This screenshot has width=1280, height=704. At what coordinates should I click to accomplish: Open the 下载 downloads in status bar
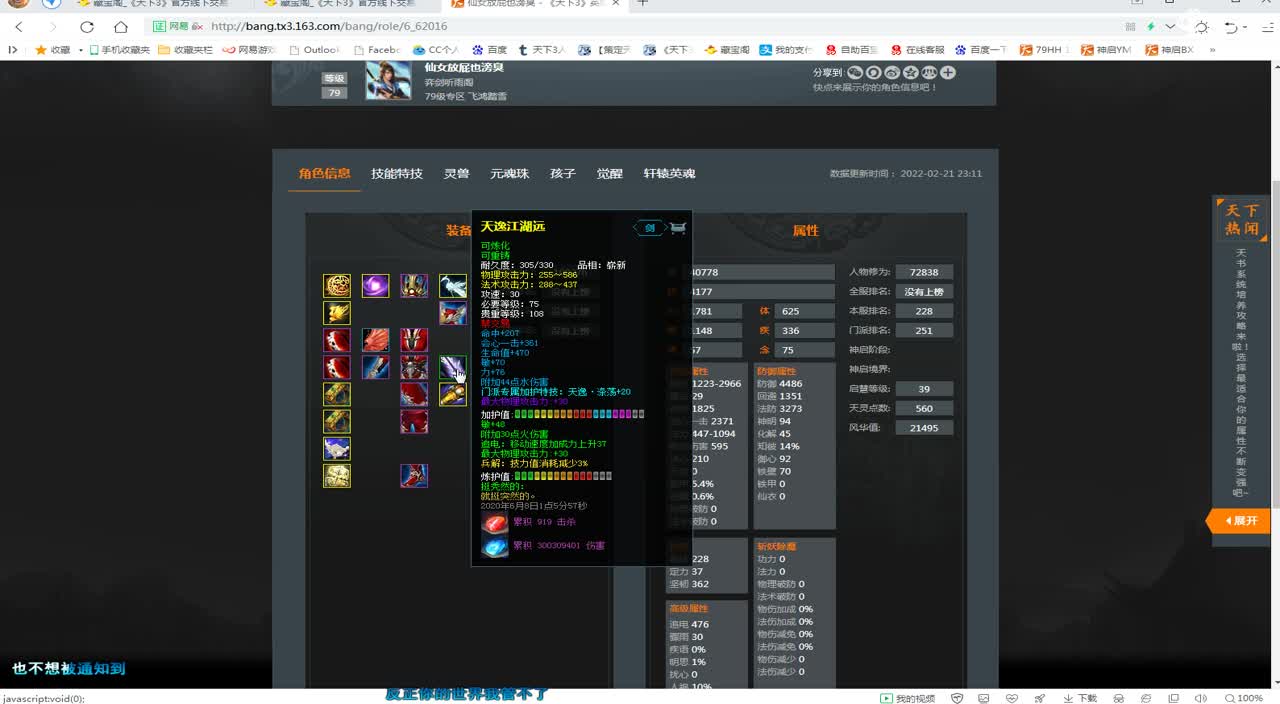pyautogui.click(x=1081, y=698)
